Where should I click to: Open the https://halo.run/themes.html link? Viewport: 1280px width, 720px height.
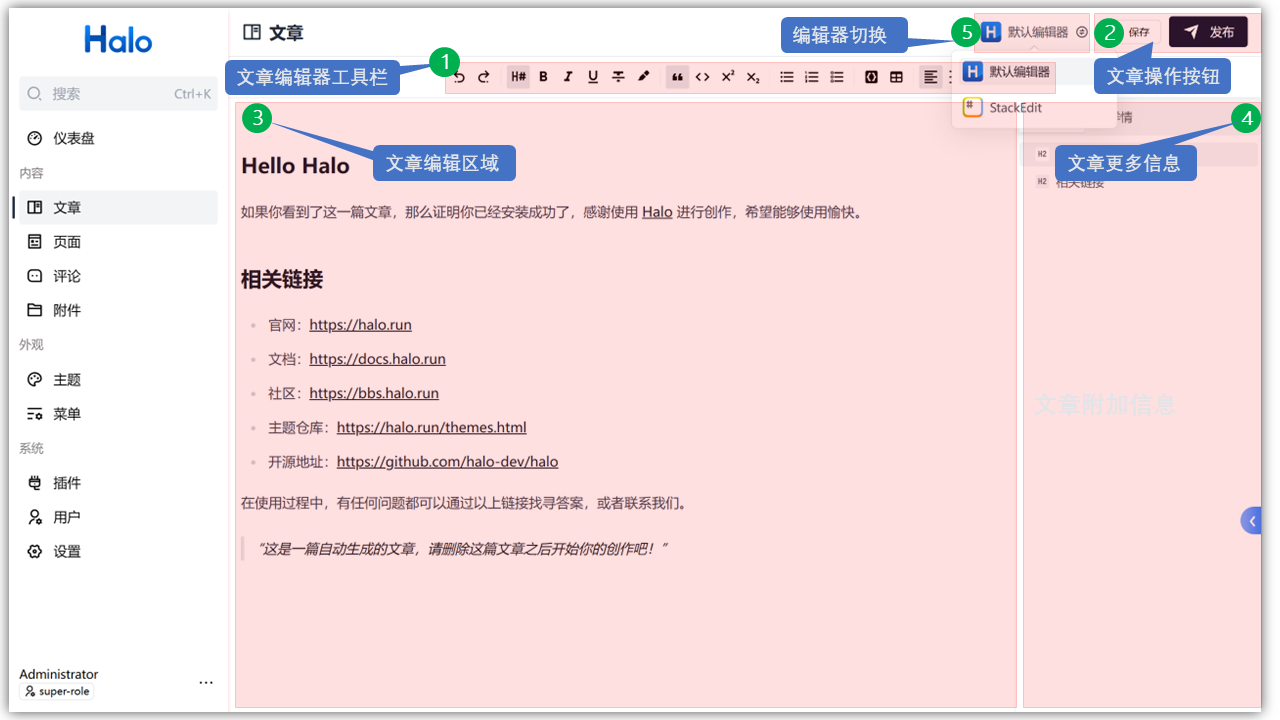[x=431, y=427]
